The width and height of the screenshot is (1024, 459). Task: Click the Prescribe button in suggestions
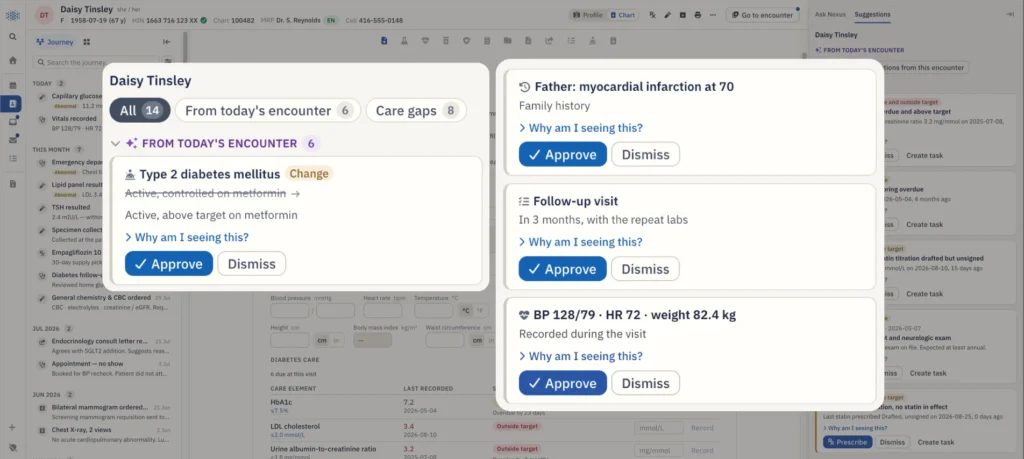click(846, 442)
